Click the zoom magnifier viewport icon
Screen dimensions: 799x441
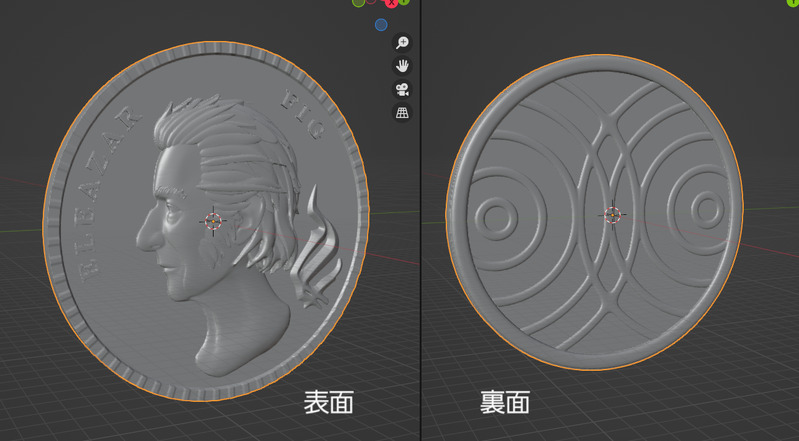[402, 42]
